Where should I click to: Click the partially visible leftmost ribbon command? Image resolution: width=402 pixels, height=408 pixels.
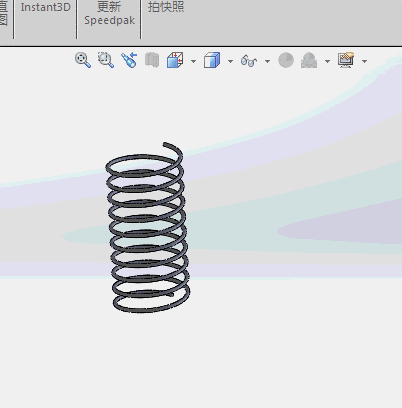click(3, 13)
